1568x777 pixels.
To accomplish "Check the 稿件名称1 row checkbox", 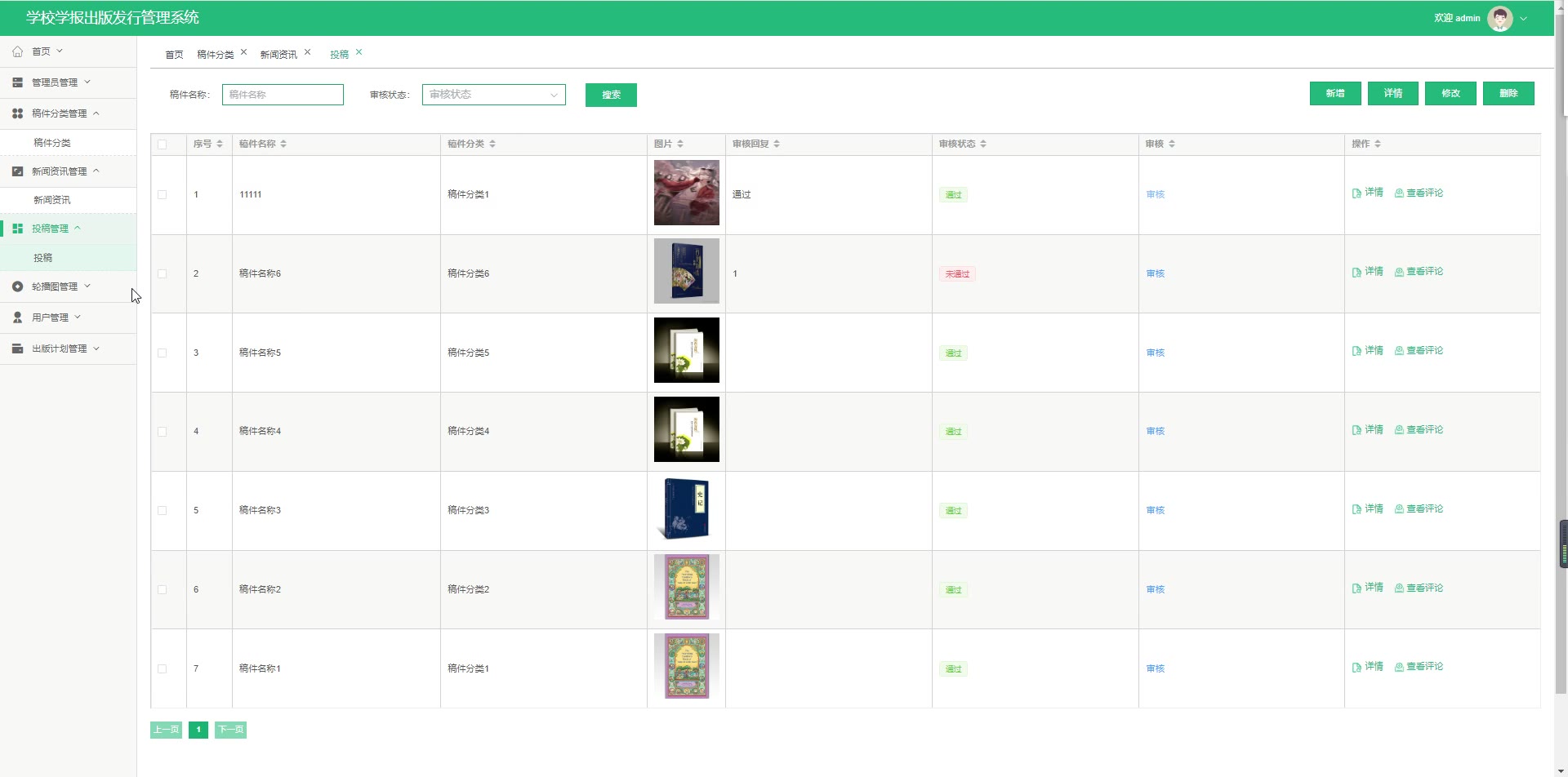I will point(162,669).
